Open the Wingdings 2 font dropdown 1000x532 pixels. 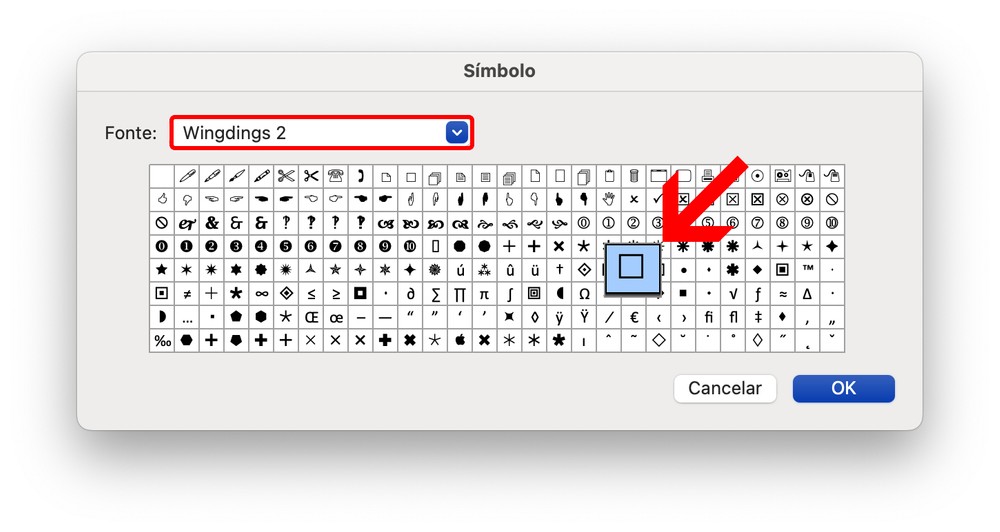pyautogui.click(x=456, y=133)
